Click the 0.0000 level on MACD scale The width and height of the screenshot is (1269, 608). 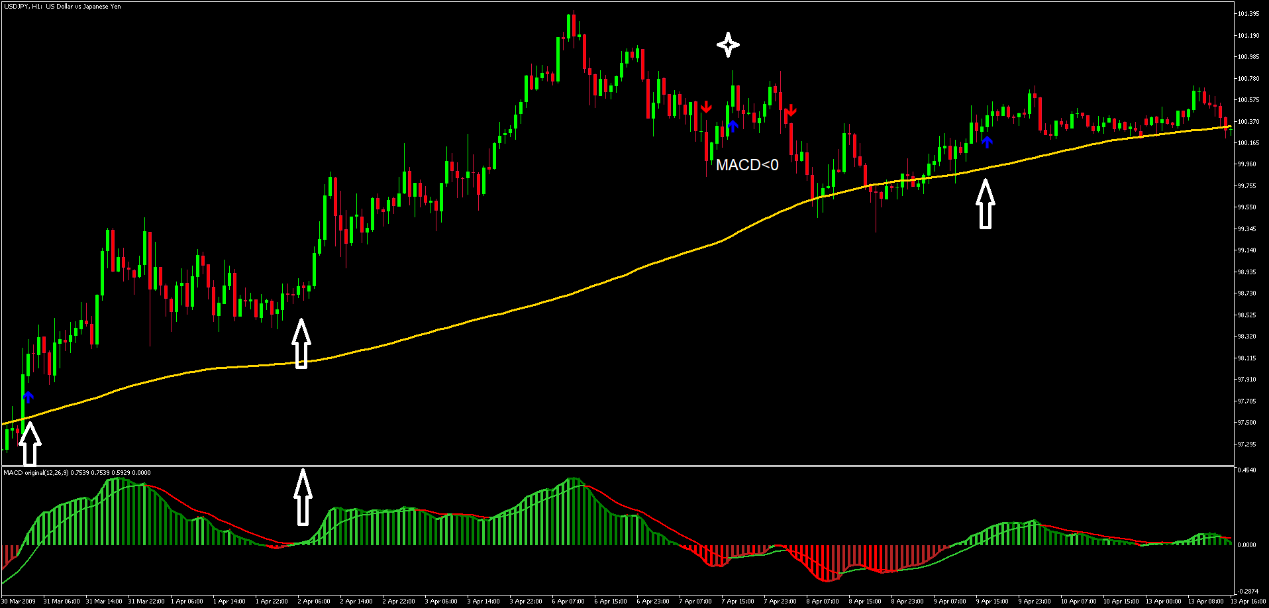click(1247, 545)
